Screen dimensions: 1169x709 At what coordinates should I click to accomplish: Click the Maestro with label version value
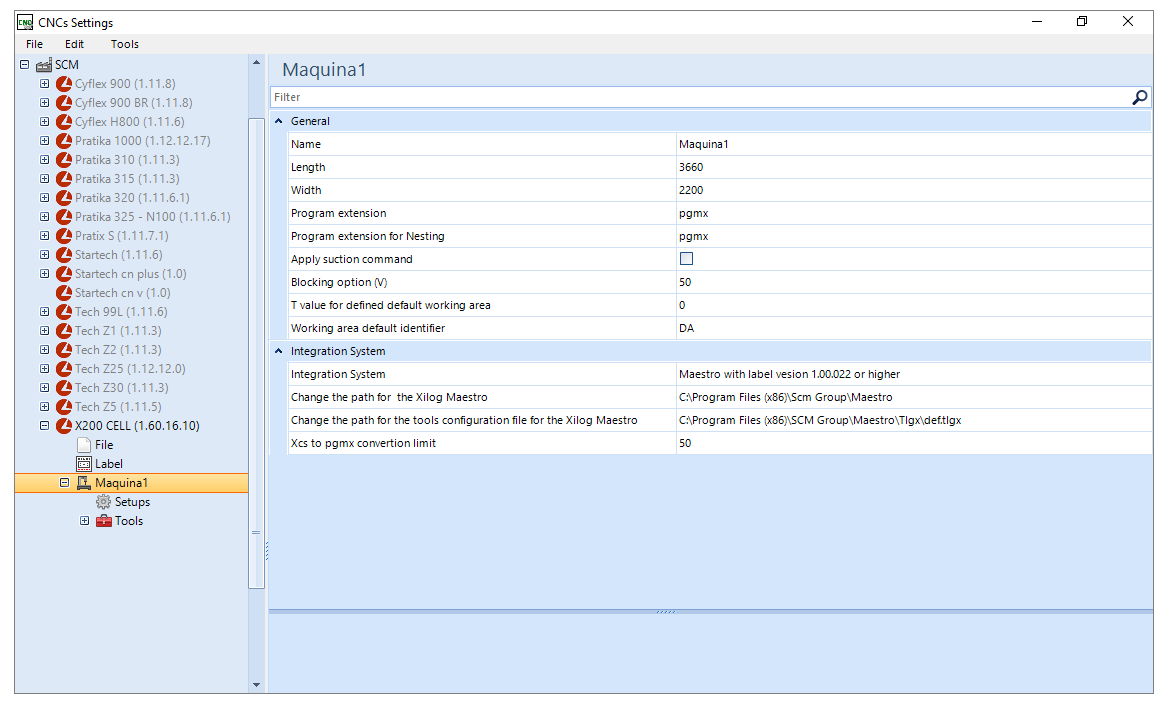coord(914,374)
